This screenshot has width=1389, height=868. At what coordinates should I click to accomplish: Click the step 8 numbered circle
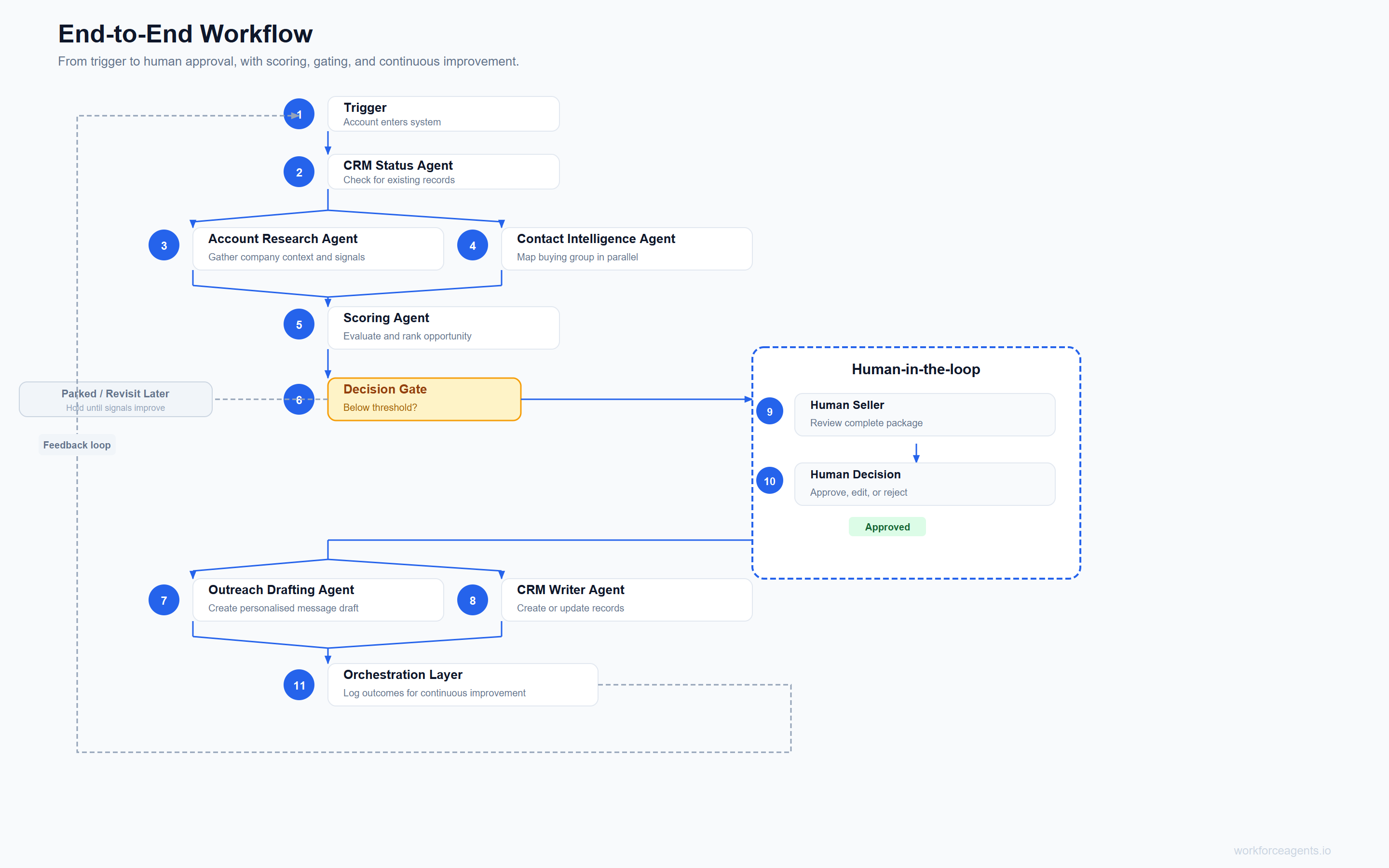click(x=472, y=600)
